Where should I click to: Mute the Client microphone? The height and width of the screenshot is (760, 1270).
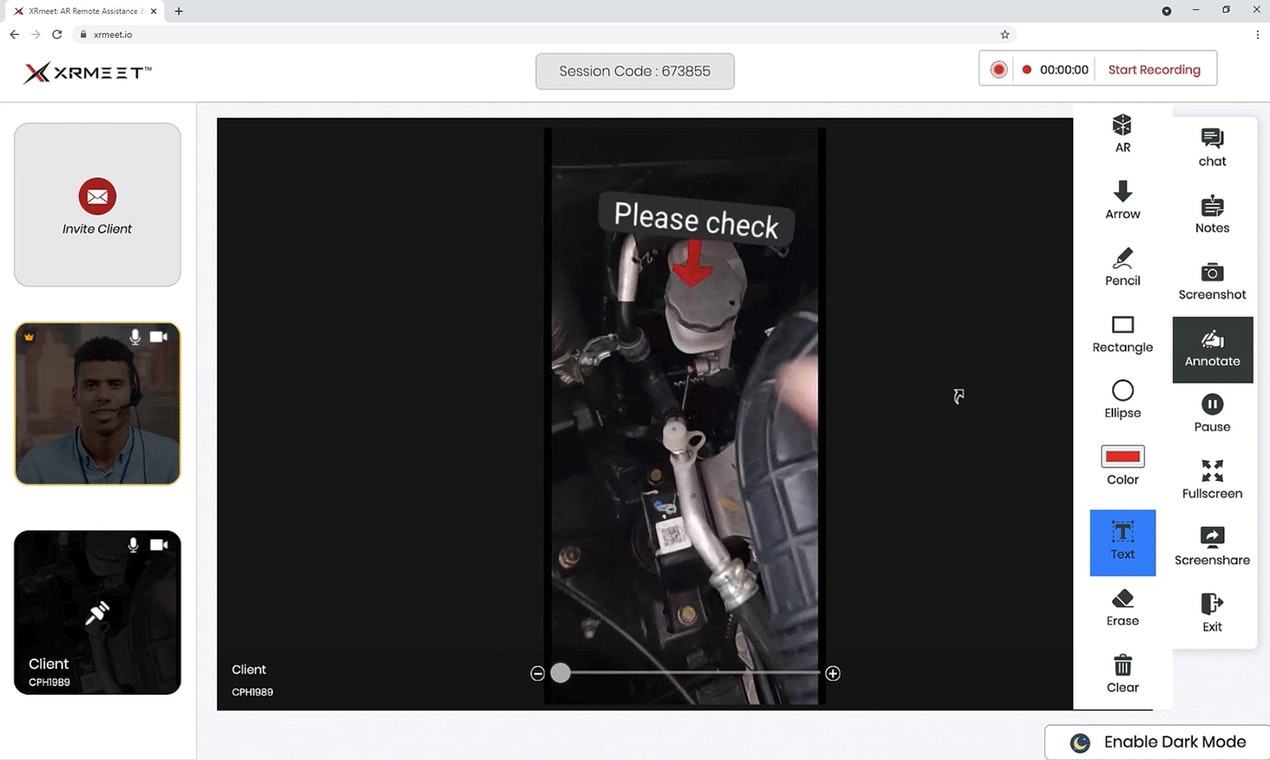(133, 545)
